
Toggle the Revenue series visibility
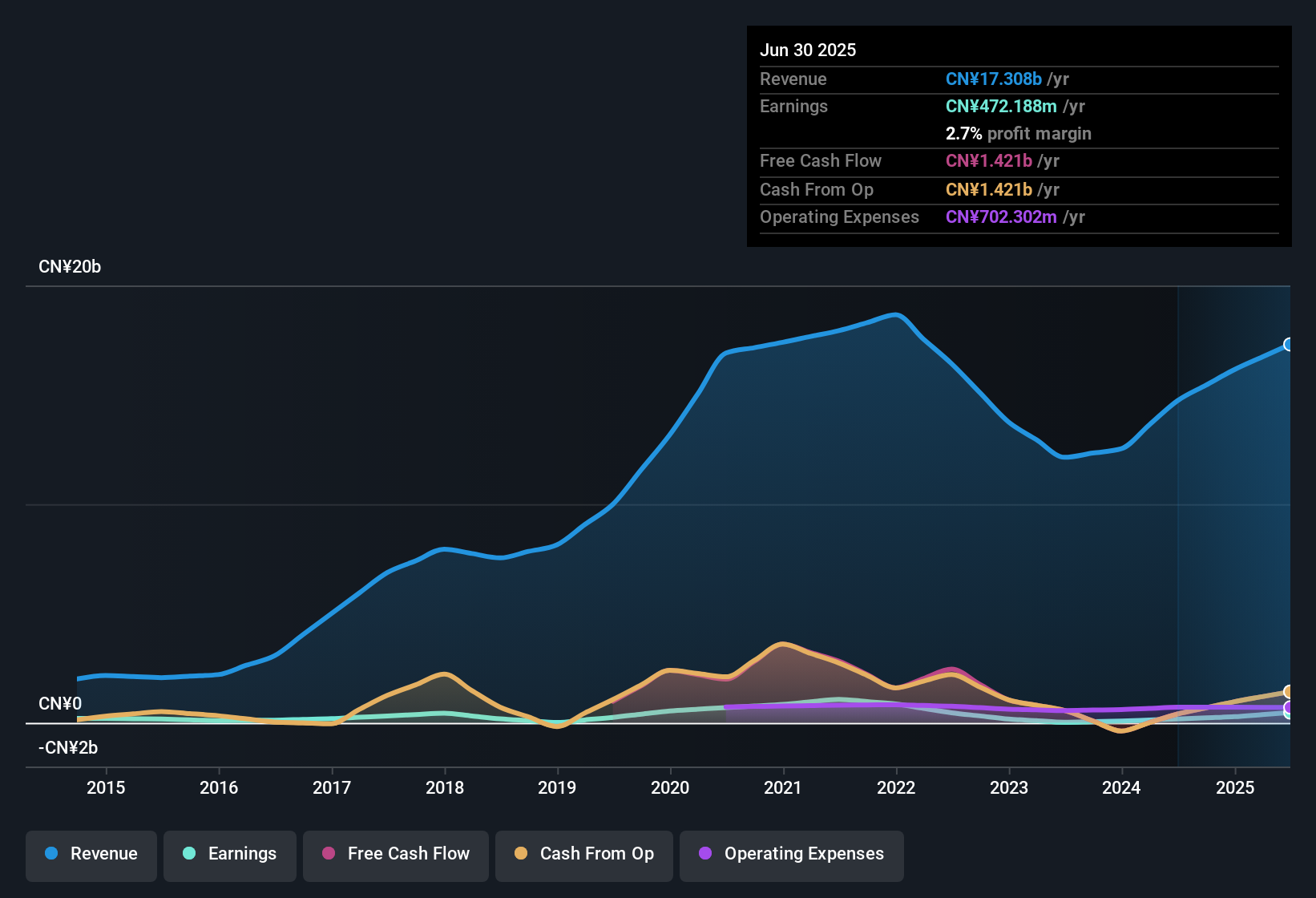tap(91, 853)
